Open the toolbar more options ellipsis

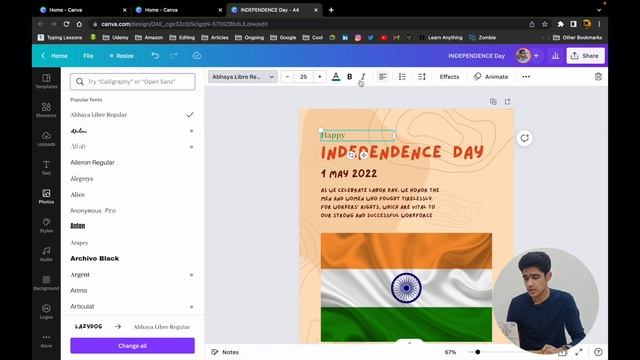click(x=526, y=77)
